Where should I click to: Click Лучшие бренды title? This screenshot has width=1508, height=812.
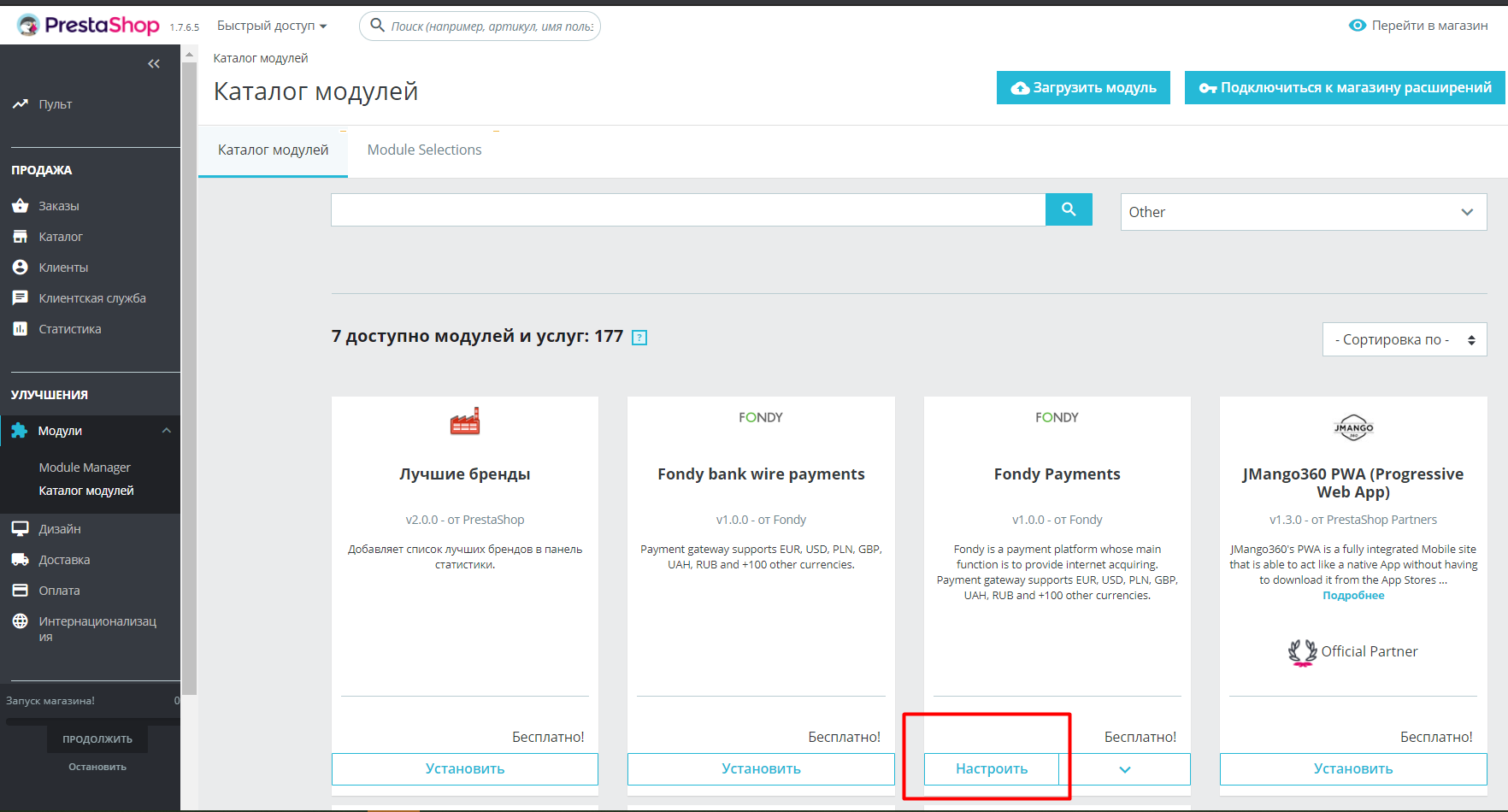pyautogui.click(x=465, y=474)
